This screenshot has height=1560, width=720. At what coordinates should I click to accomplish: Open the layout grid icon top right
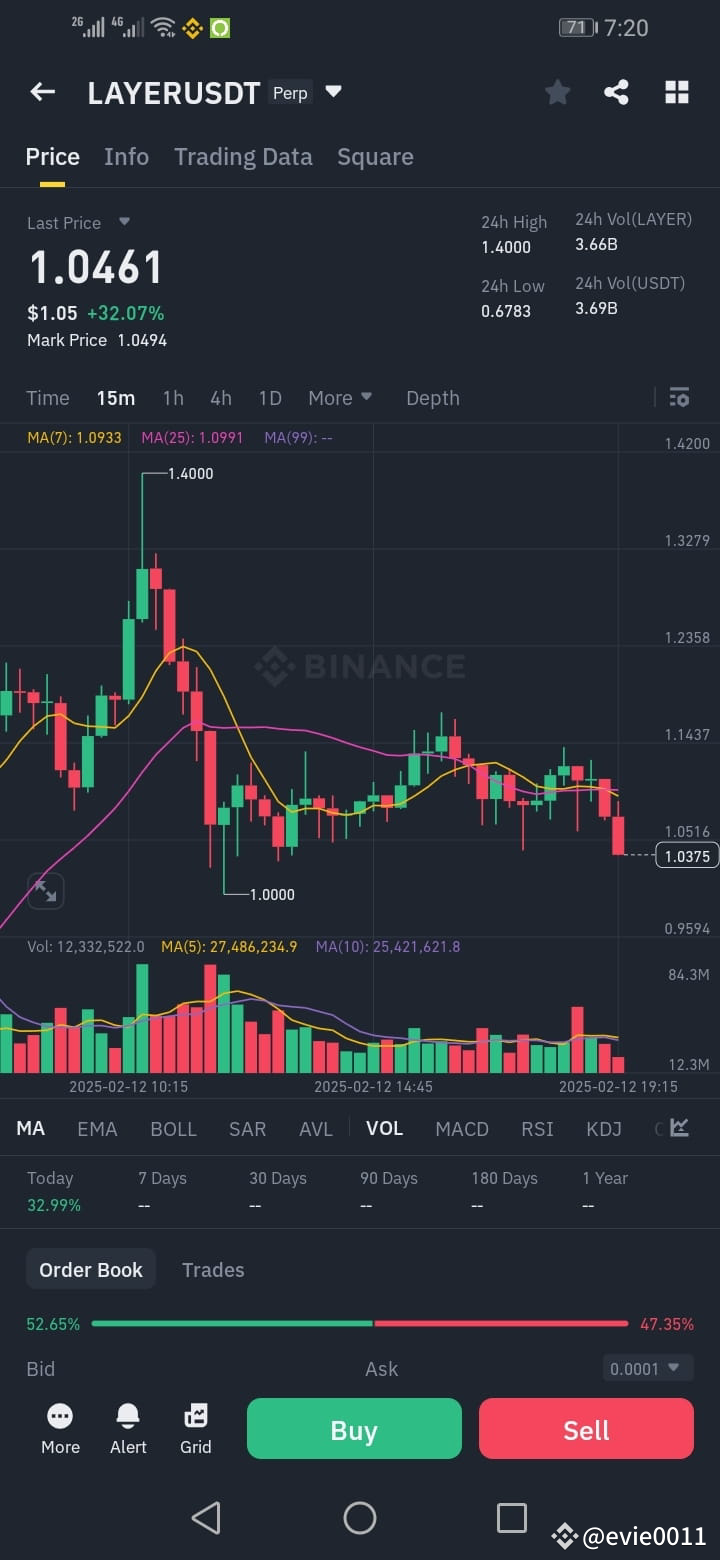[677, 92]
